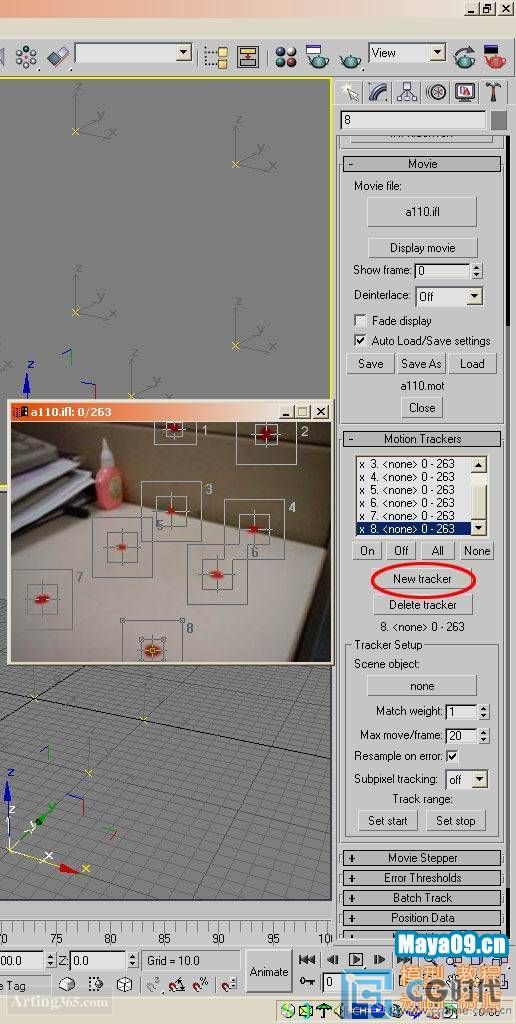The width and height of the screenshot is (516, 1024).
Task: Switch to the Motion command panel
Action: 436,92
